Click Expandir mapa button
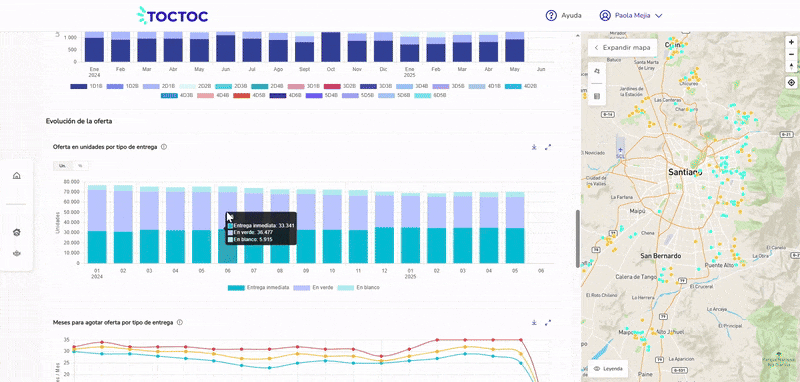The image size is (800, 382). [622, 47]
